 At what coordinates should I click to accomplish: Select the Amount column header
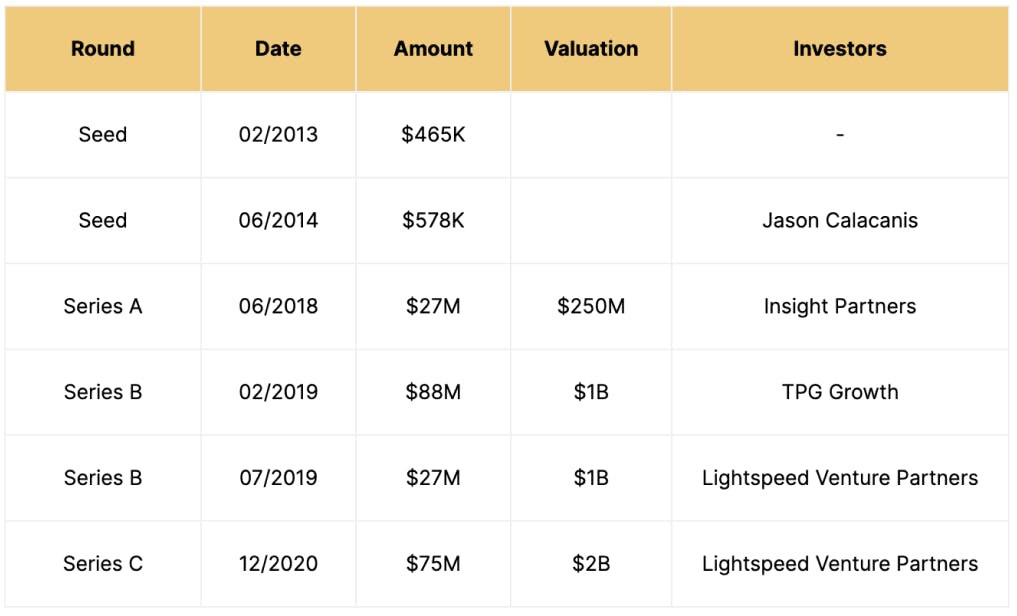point(433,48)
